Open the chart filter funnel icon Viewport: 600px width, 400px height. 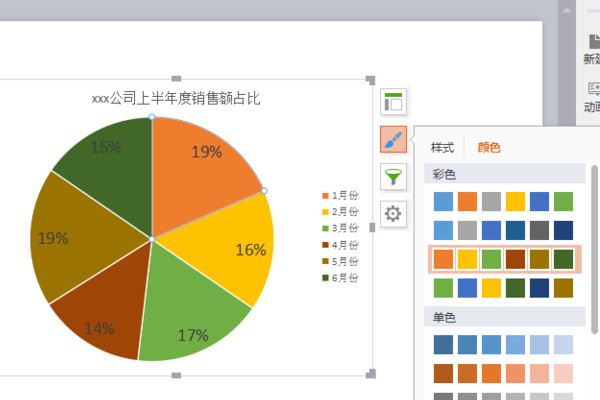393,176
